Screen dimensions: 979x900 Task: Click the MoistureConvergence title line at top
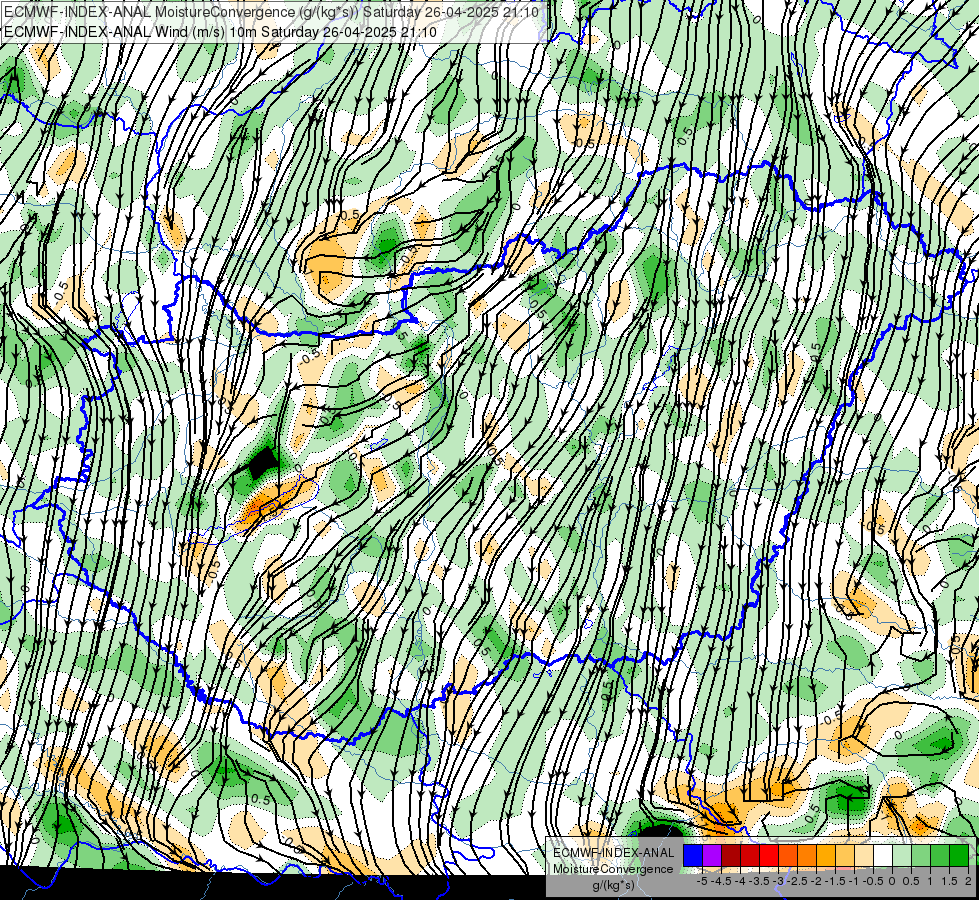(271, 12)
